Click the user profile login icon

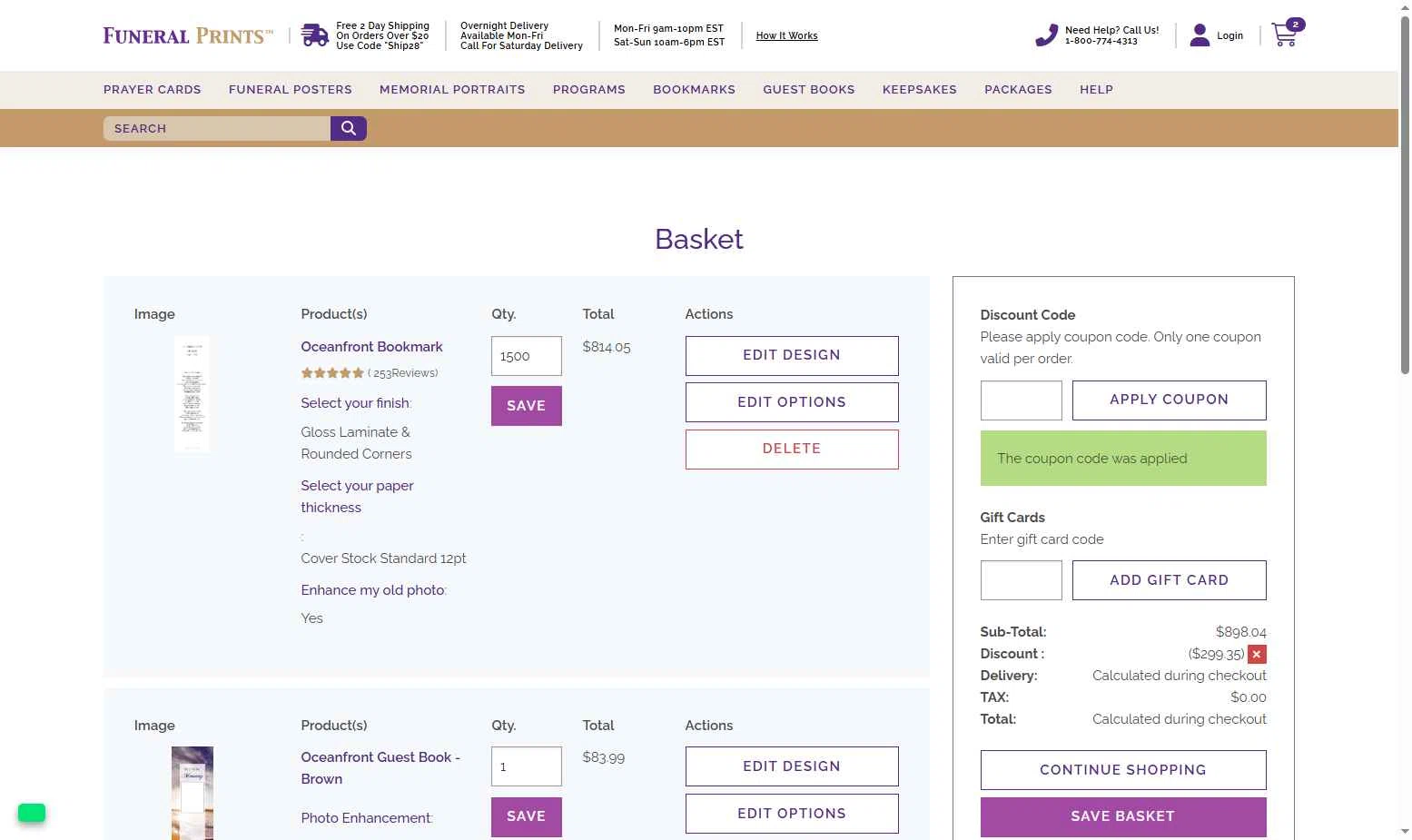coord(1200,35)
